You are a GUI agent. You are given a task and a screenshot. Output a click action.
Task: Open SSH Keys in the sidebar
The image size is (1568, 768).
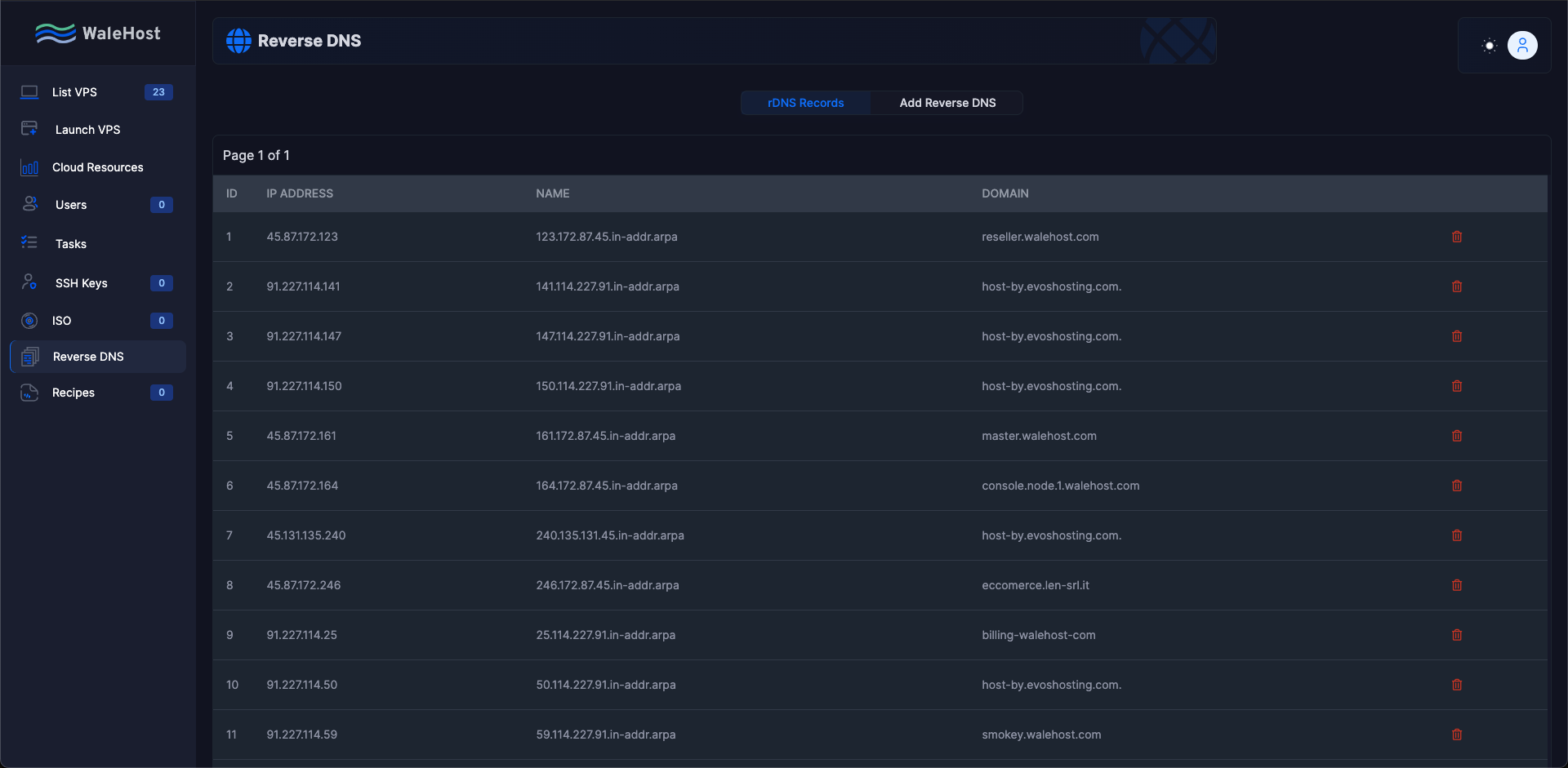point(98,283)
